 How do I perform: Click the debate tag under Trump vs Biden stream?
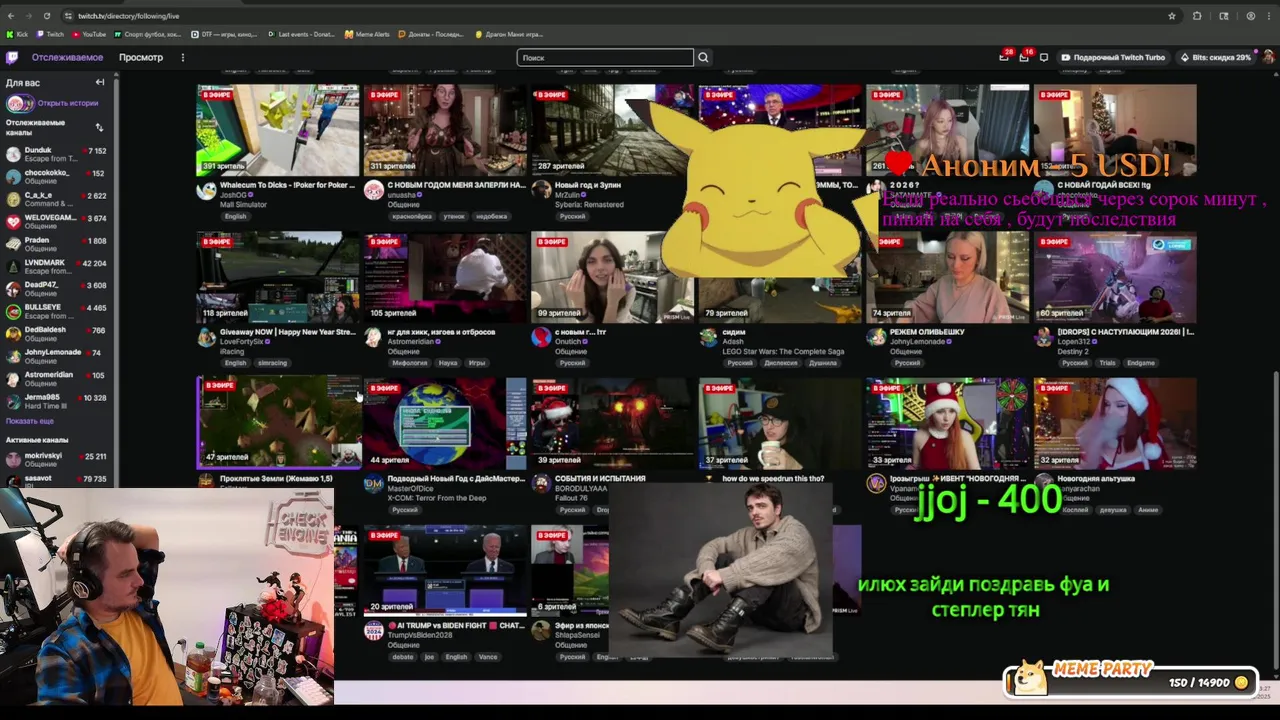click(403, 657)
